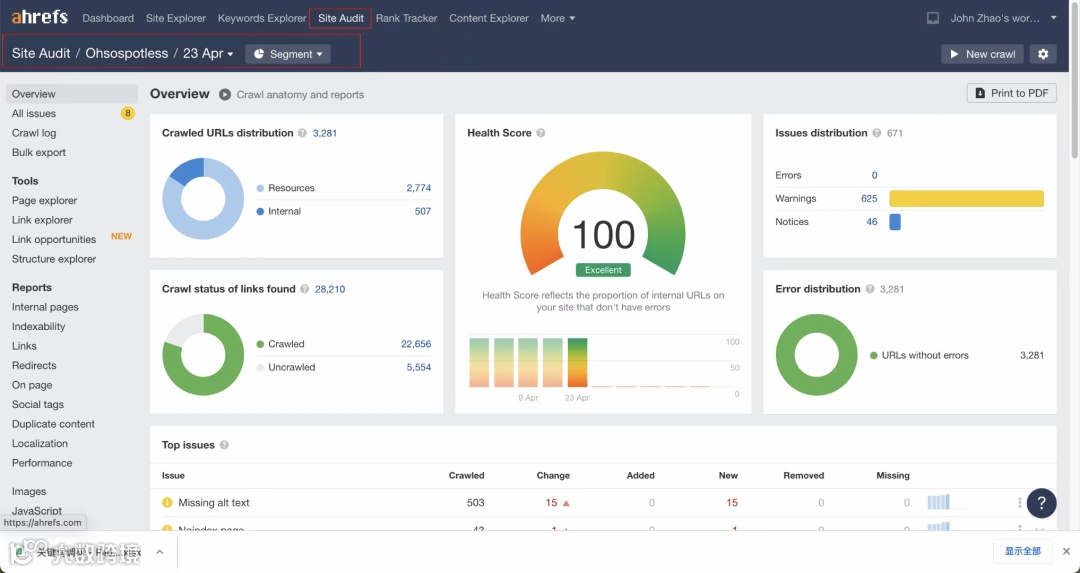Expand the 23 Apr crawl date dropdown
The image size is (1080, 573).
tap(208, 54)
